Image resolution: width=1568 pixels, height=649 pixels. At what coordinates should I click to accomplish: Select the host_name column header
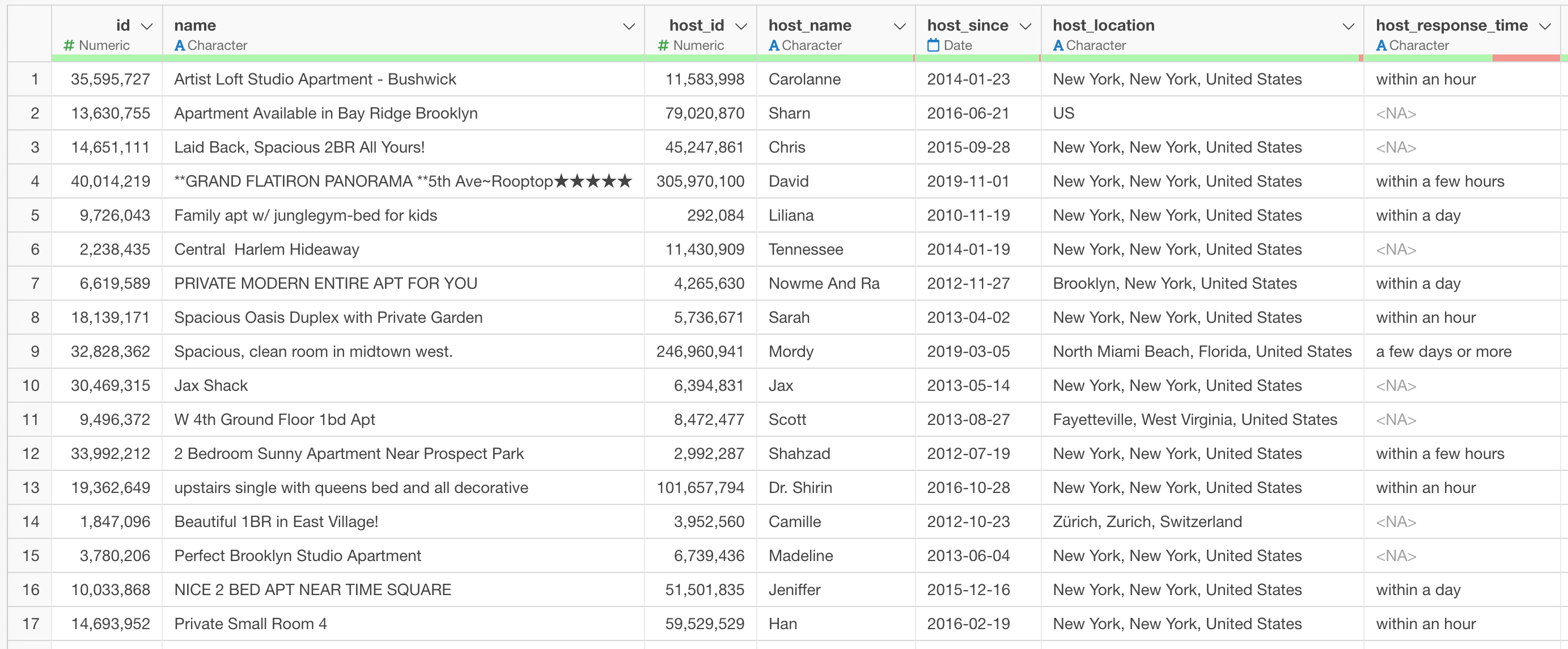coord(836,33)
